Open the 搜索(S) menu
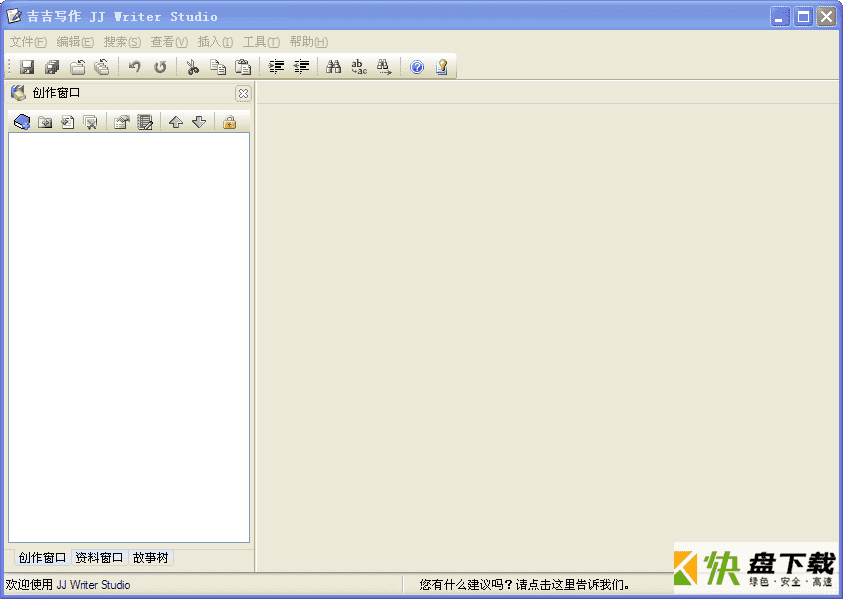843x599 pixels. point(122,42)
